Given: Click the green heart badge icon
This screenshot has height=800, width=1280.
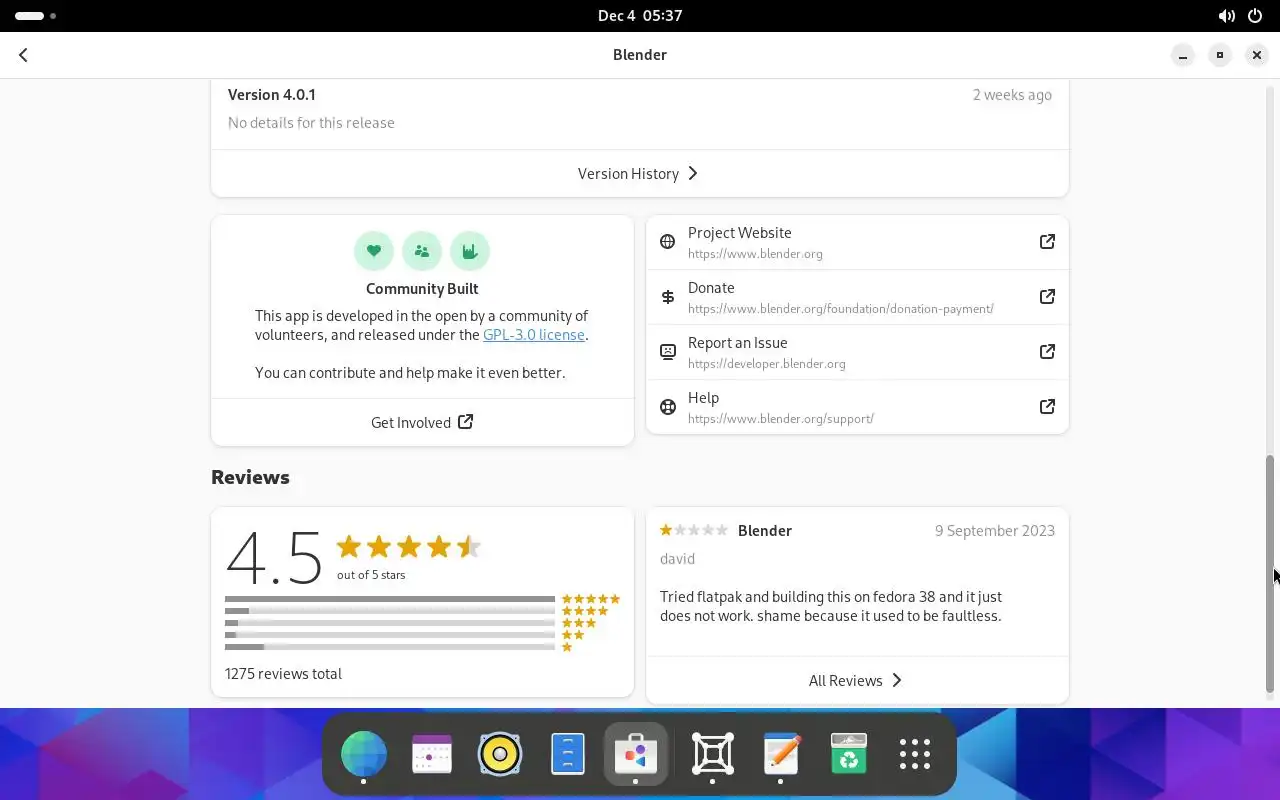Looking at the screenshot, I should coord(374,251).
